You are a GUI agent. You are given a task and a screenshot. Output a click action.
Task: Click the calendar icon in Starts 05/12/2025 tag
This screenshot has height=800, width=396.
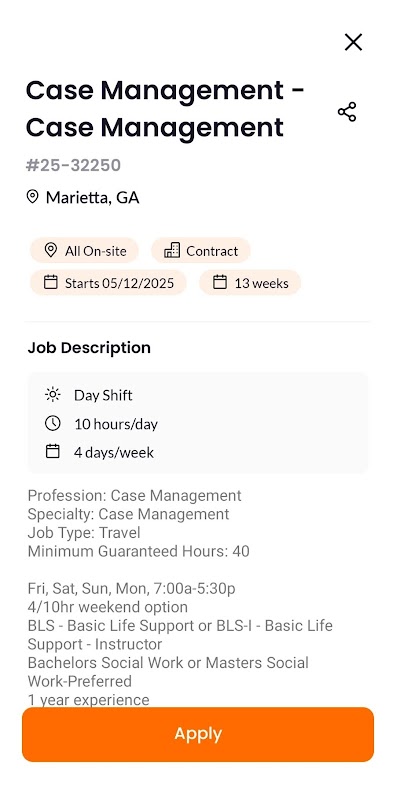[x=51, y=282]
